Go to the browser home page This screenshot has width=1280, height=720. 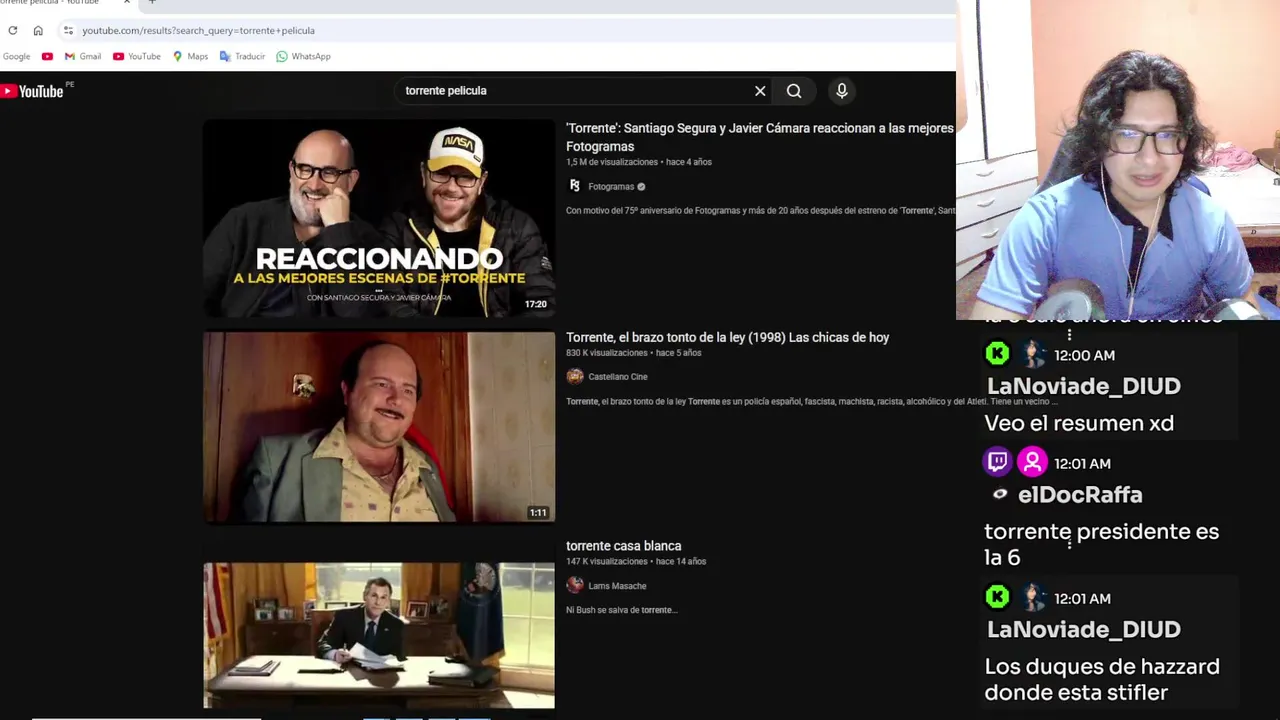[38, 30]
